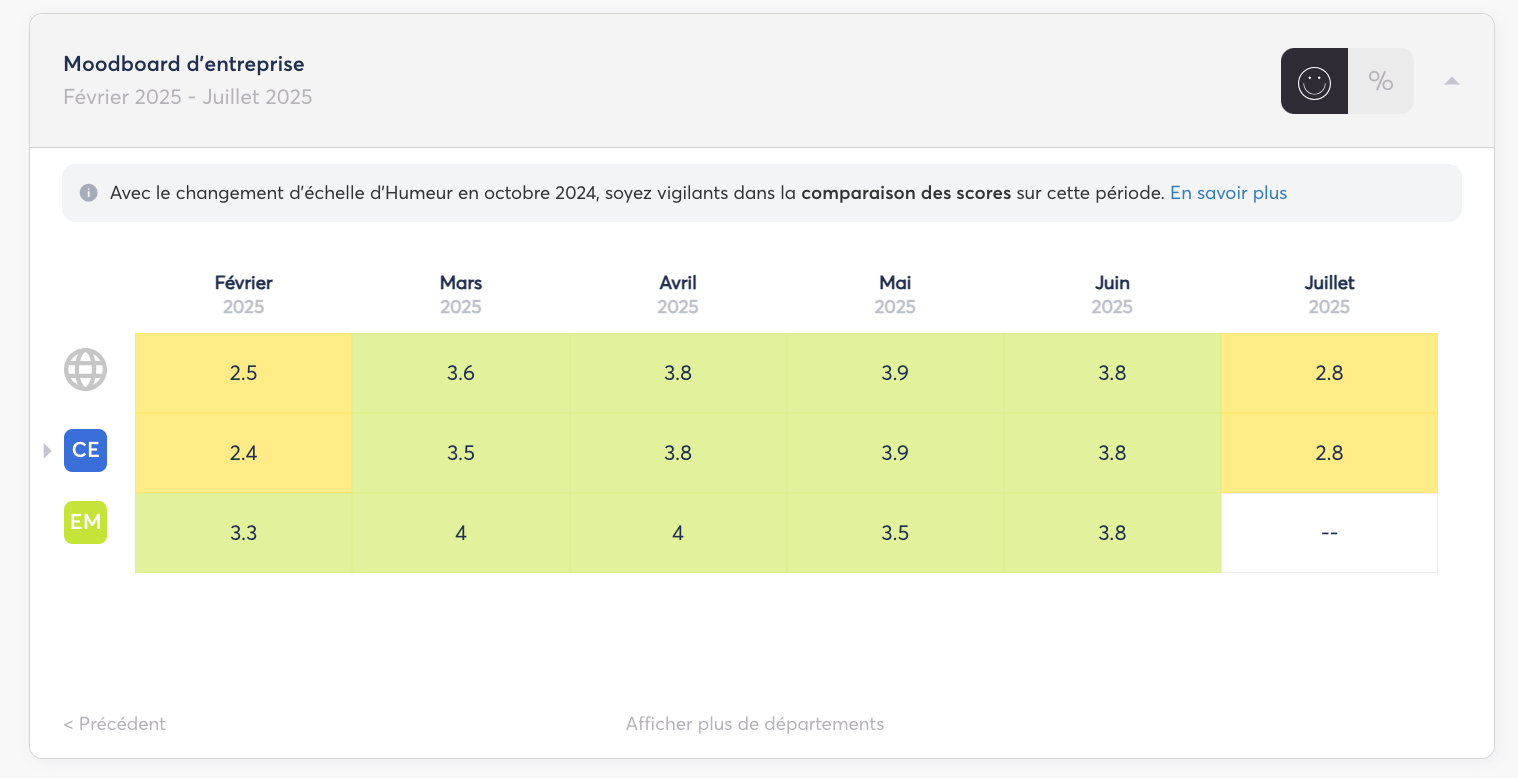Click the global score cell for Février
This screenshot has width=1518, height=778.
(243, 373)
